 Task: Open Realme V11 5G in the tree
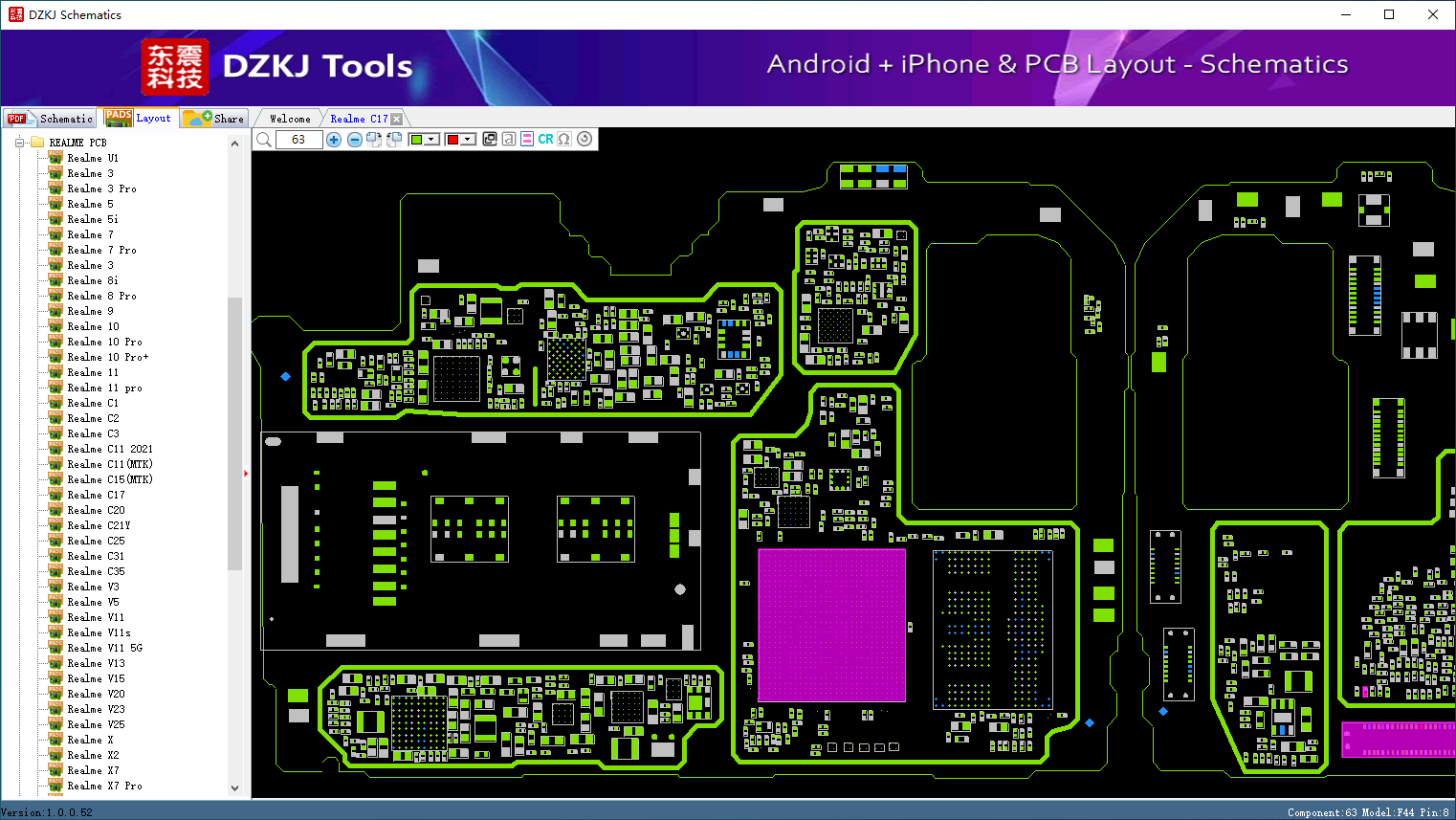click(104, 648)
